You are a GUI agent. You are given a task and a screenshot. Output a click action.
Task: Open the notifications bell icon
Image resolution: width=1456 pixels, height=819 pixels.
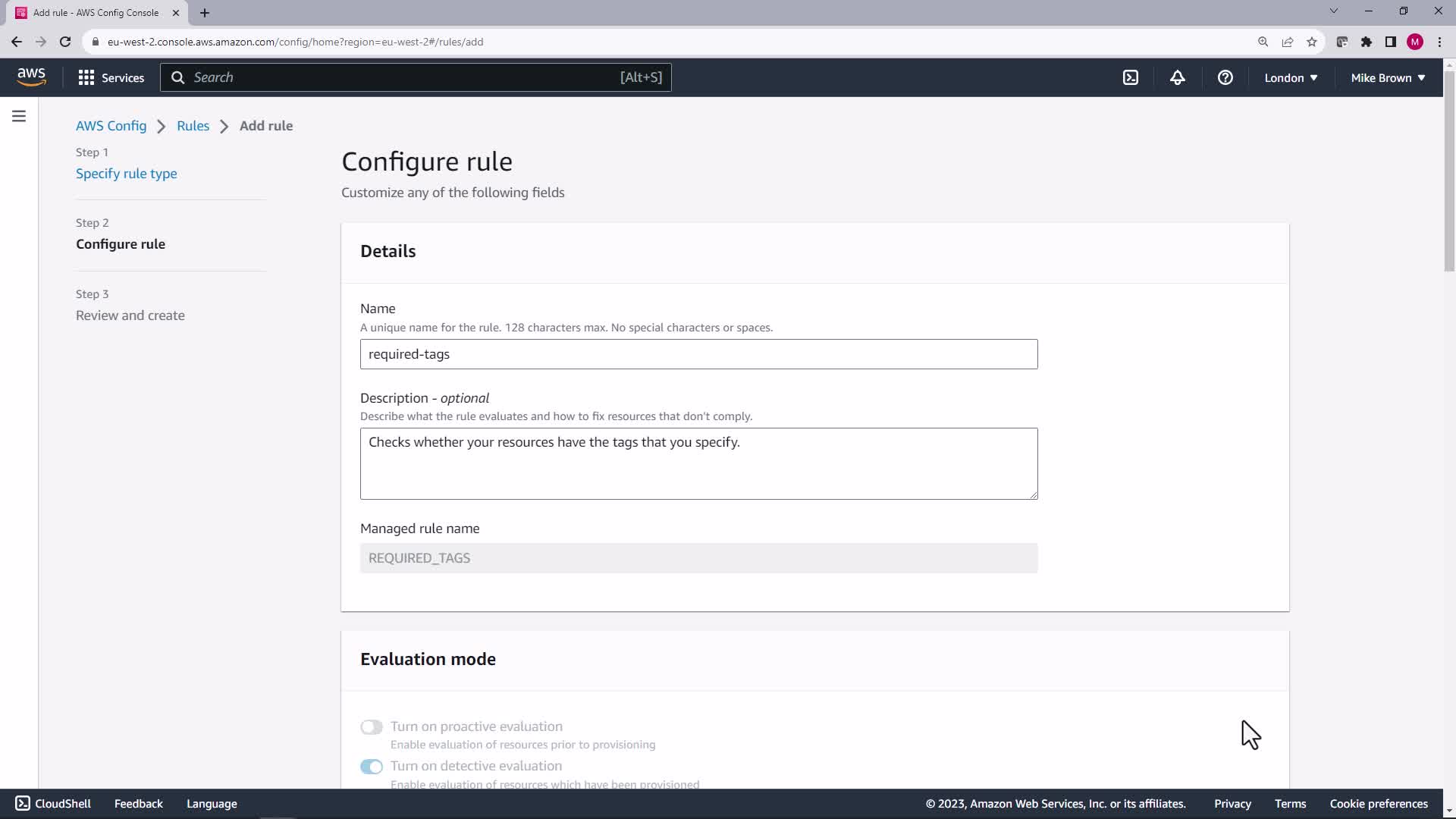click(x=1177, y=77)
